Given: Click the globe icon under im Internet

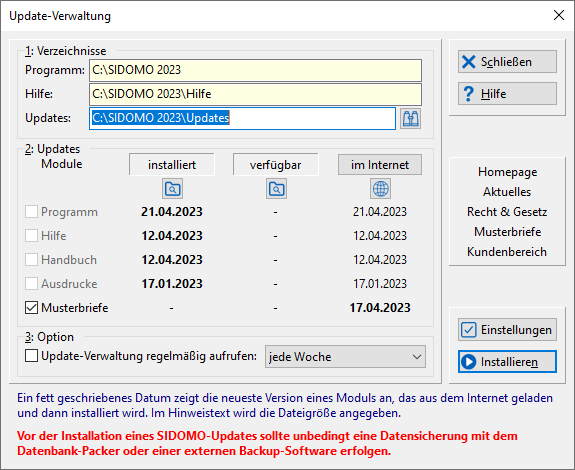Looking at the screenshot, I should 380,189.
